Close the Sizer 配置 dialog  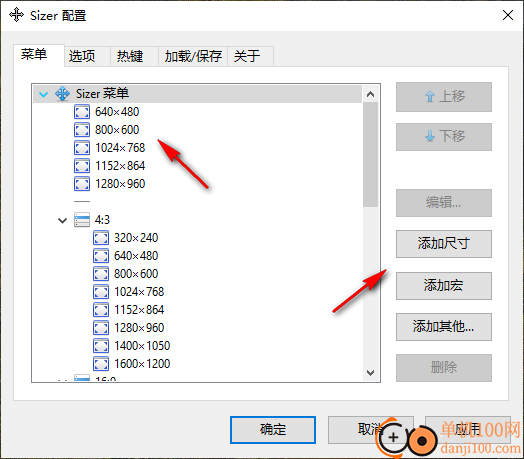pos(508,15)
